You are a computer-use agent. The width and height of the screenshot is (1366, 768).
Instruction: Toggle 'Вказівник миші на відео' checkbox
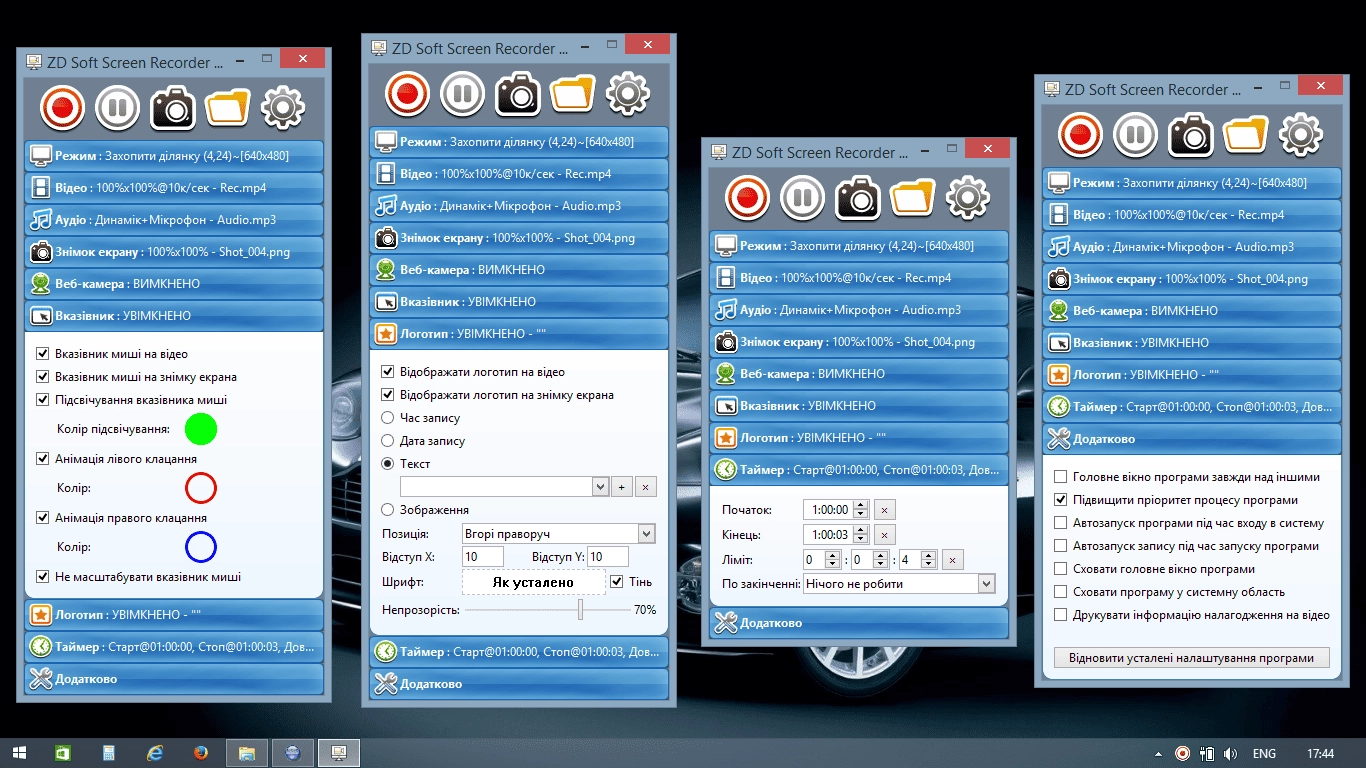pos(42,354)
